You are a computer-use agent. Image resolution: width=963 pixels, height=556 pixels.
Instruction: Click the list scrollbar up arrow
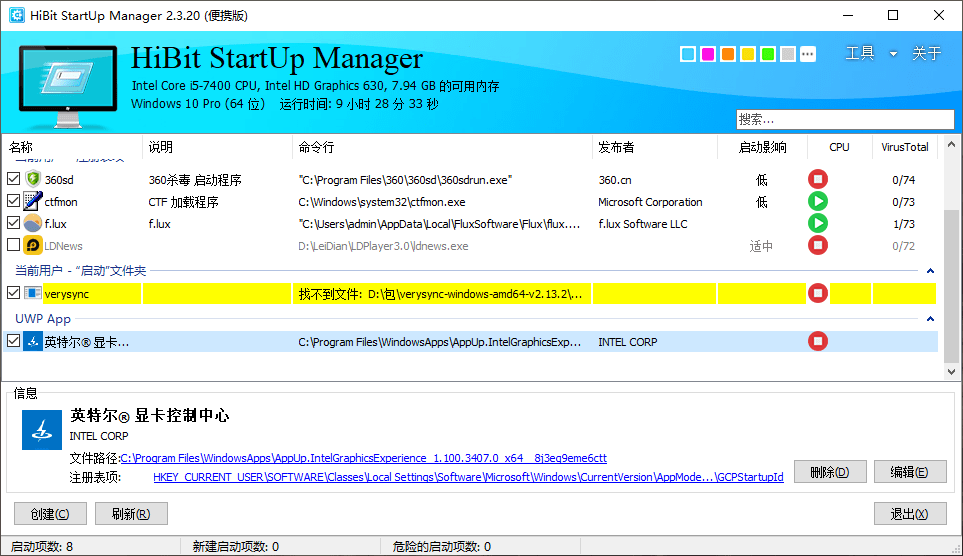coord(951,145)
